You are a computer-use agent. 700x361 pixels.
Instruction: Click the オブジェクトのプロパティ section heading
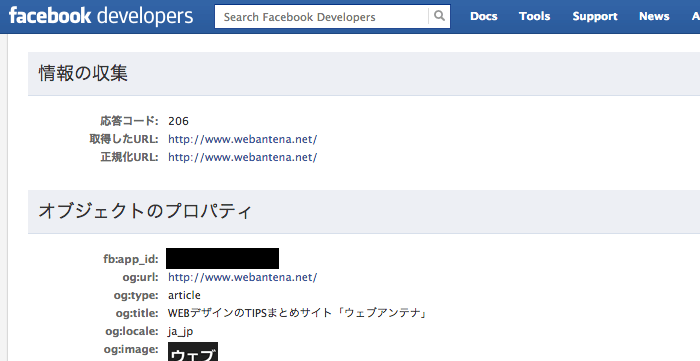(145, 211)
